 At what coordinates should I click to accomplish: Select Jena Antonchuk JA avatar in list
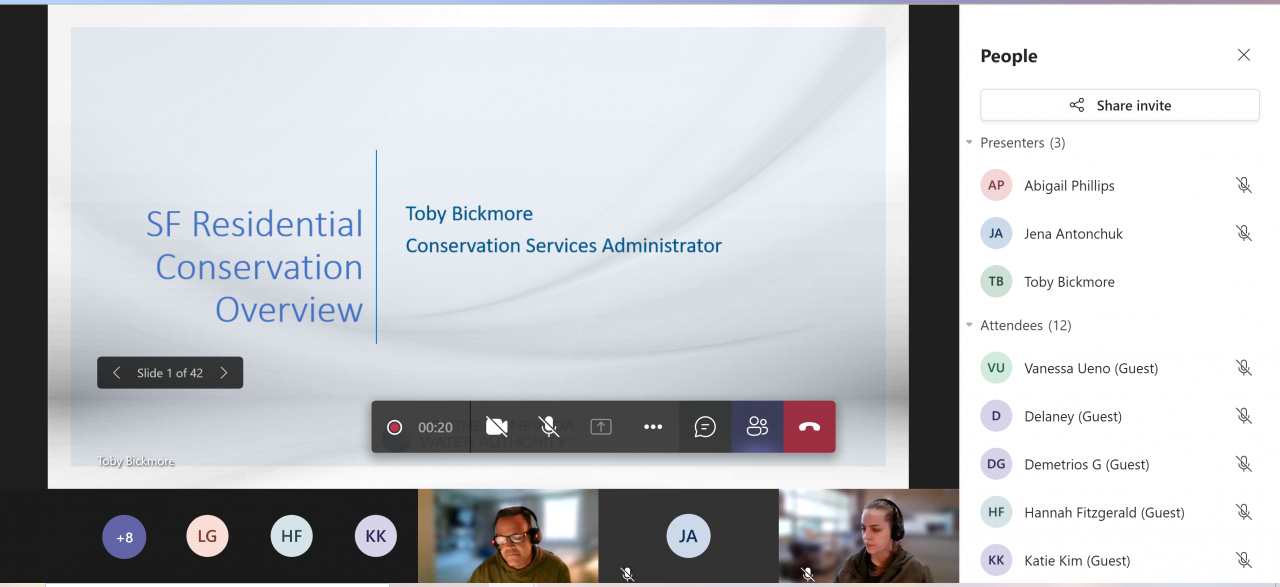(x=996, y=233)
